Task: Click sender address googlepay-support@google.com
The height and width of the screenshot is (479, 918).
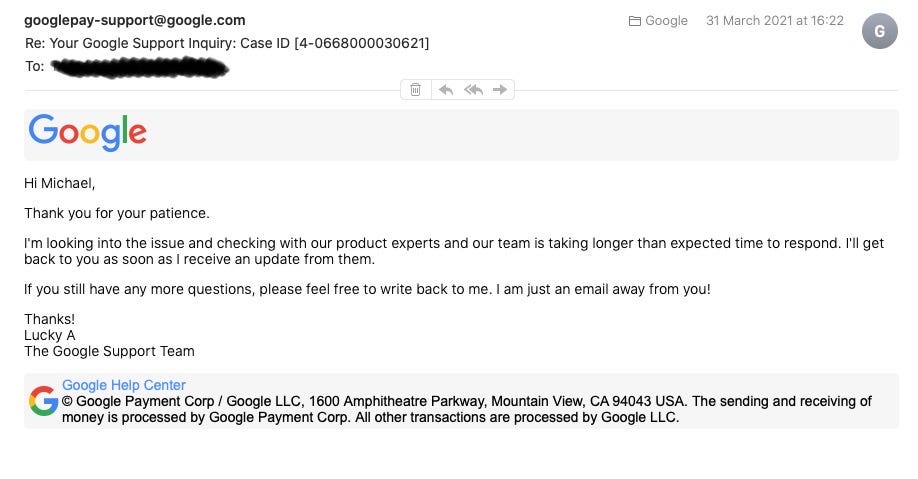Action: (x=135, y=20)
